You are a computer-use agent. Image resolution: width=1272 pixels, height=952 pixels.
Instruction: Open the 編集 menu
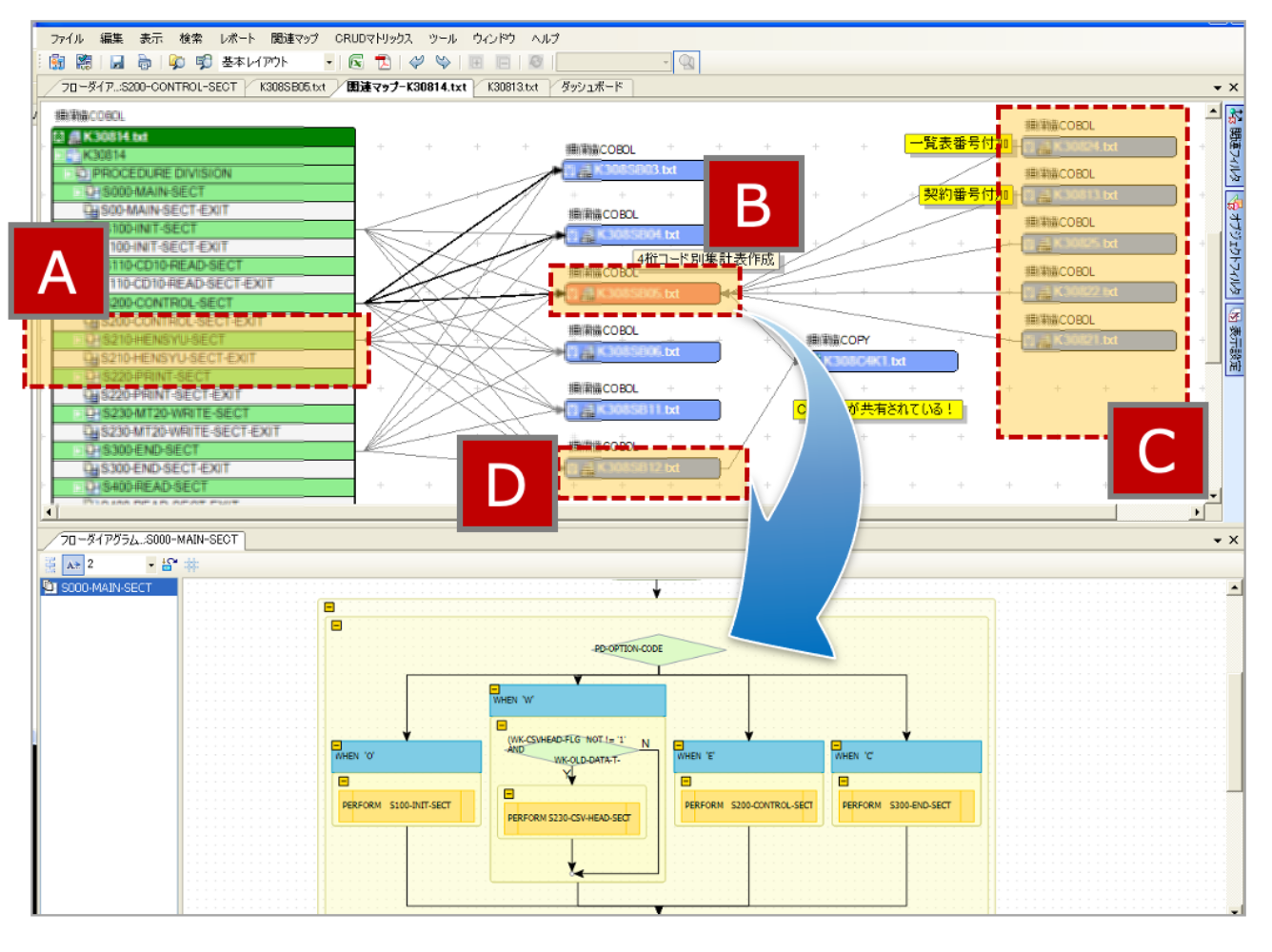tap(111, 39)
